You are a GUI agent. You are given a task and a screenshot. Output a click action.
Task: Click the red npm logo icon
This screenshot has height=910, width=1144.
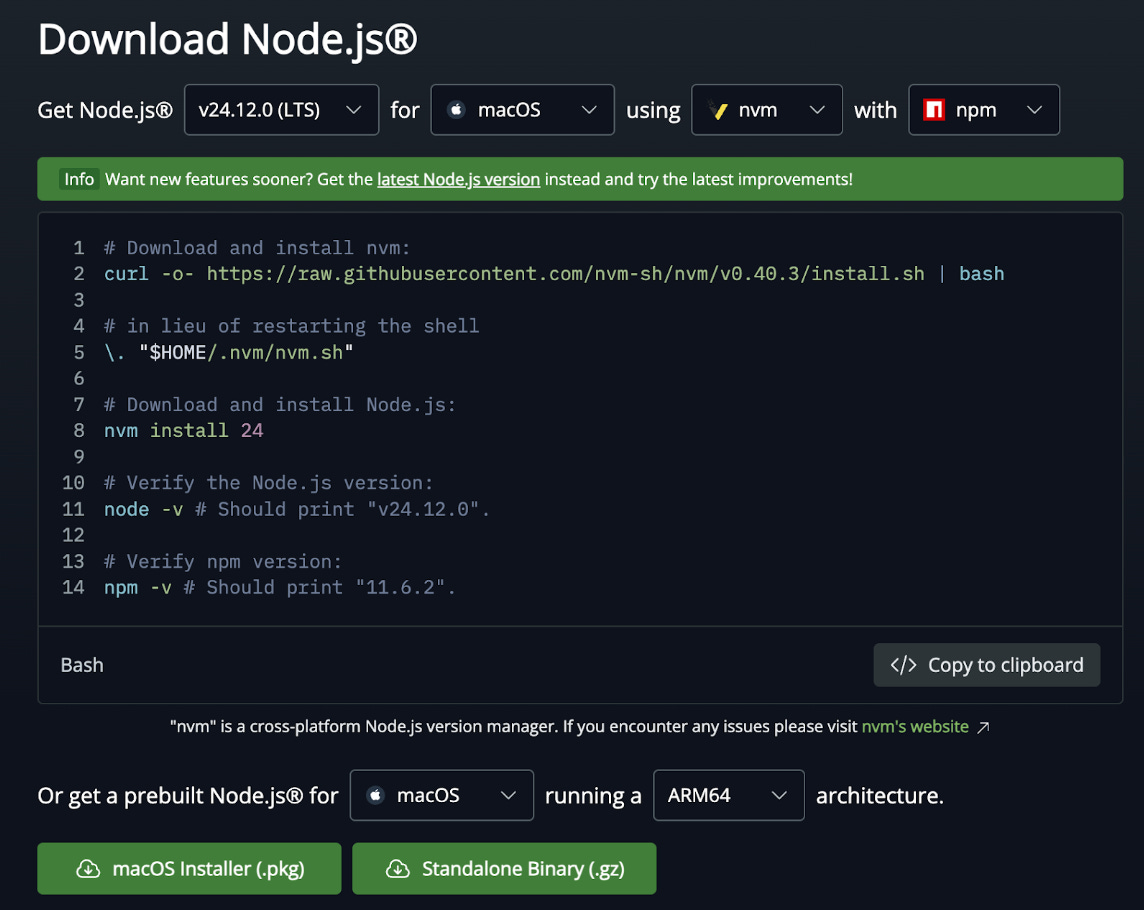tap(934, 109)
